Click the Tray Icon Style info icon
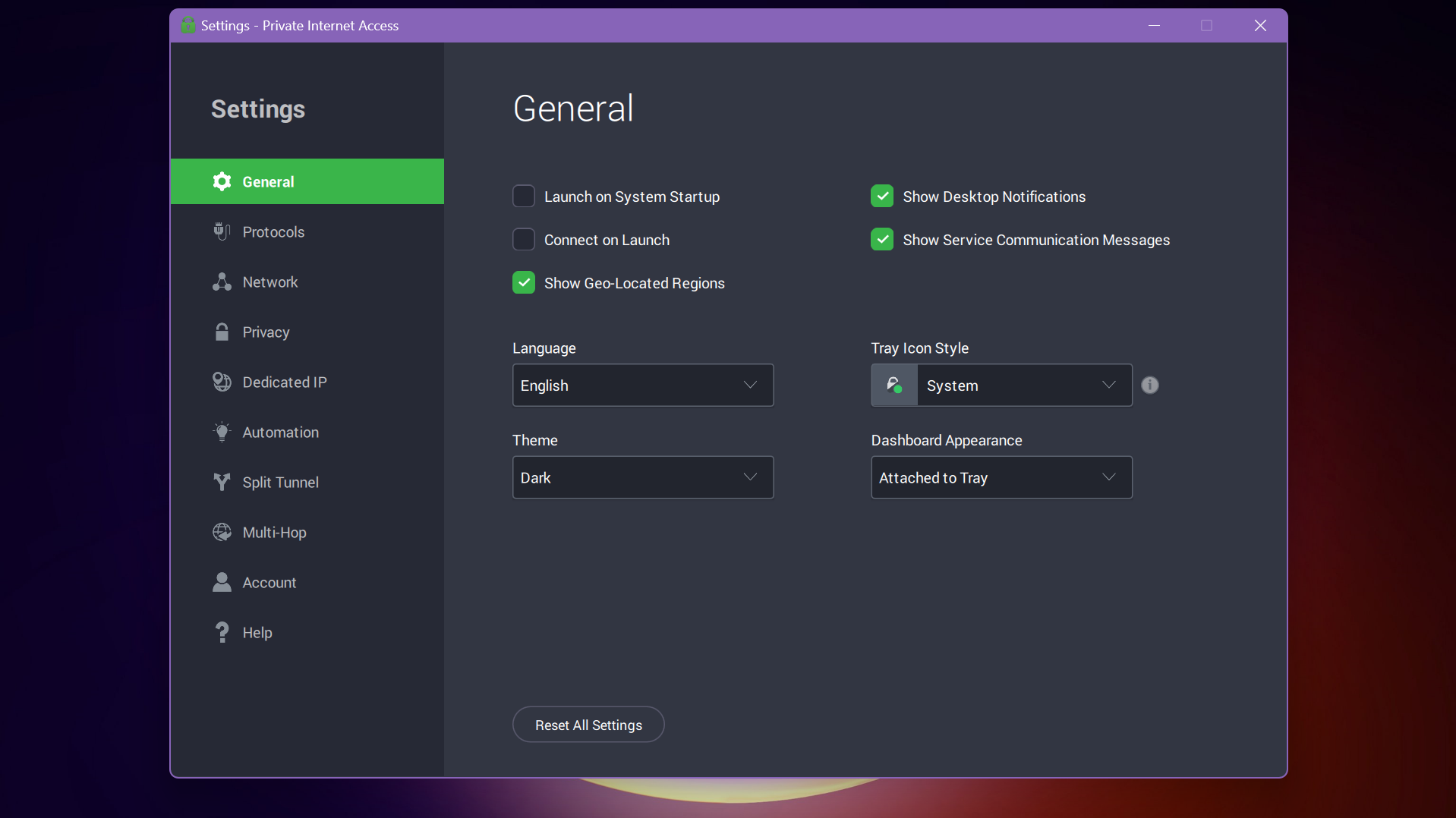Screen dimensions: 1456x818 (1150, 385)
